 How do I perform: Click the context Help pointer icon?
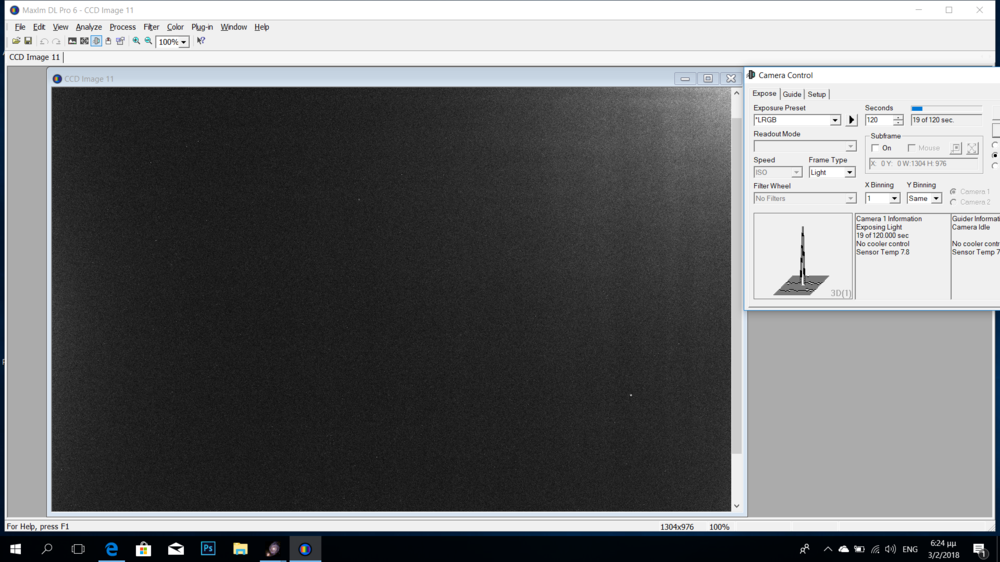tap(201, 41)
